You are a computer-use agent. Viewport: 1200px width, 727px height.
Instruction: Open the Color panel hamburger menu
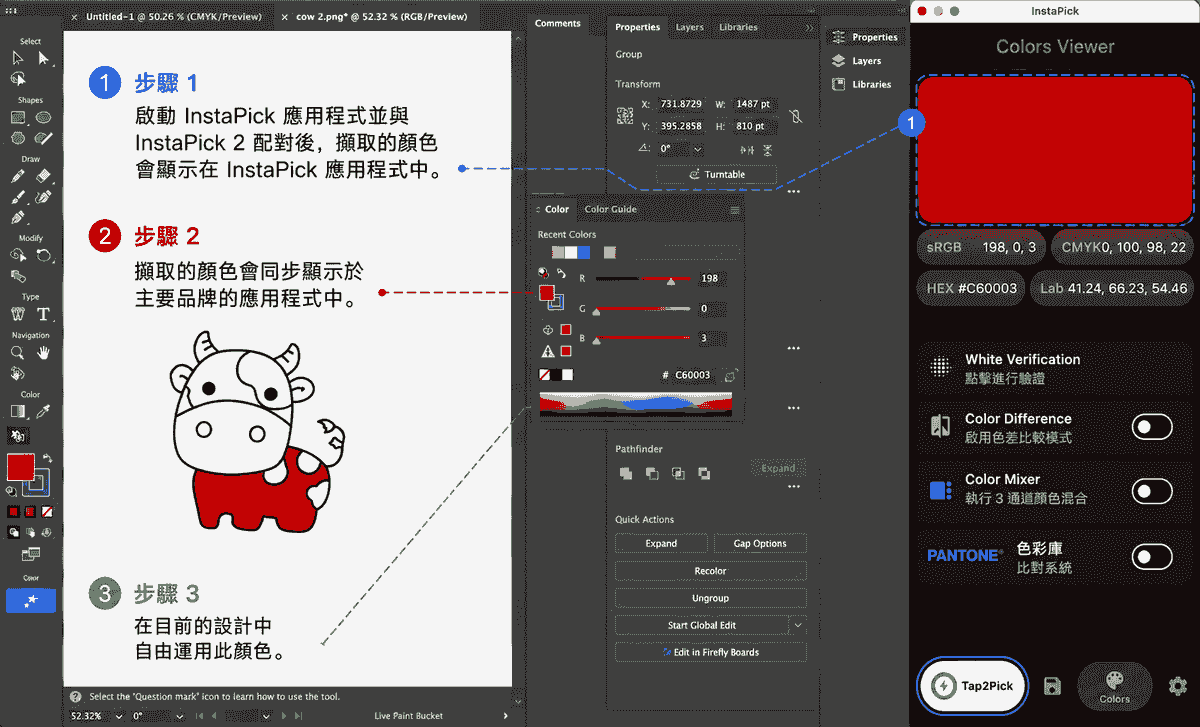[735, 210]
